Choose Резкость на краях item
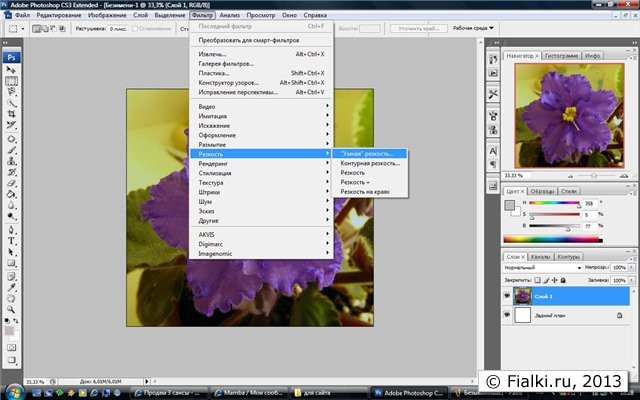The width and height of the screenshot is (640, 400). (x=370, y=192)
